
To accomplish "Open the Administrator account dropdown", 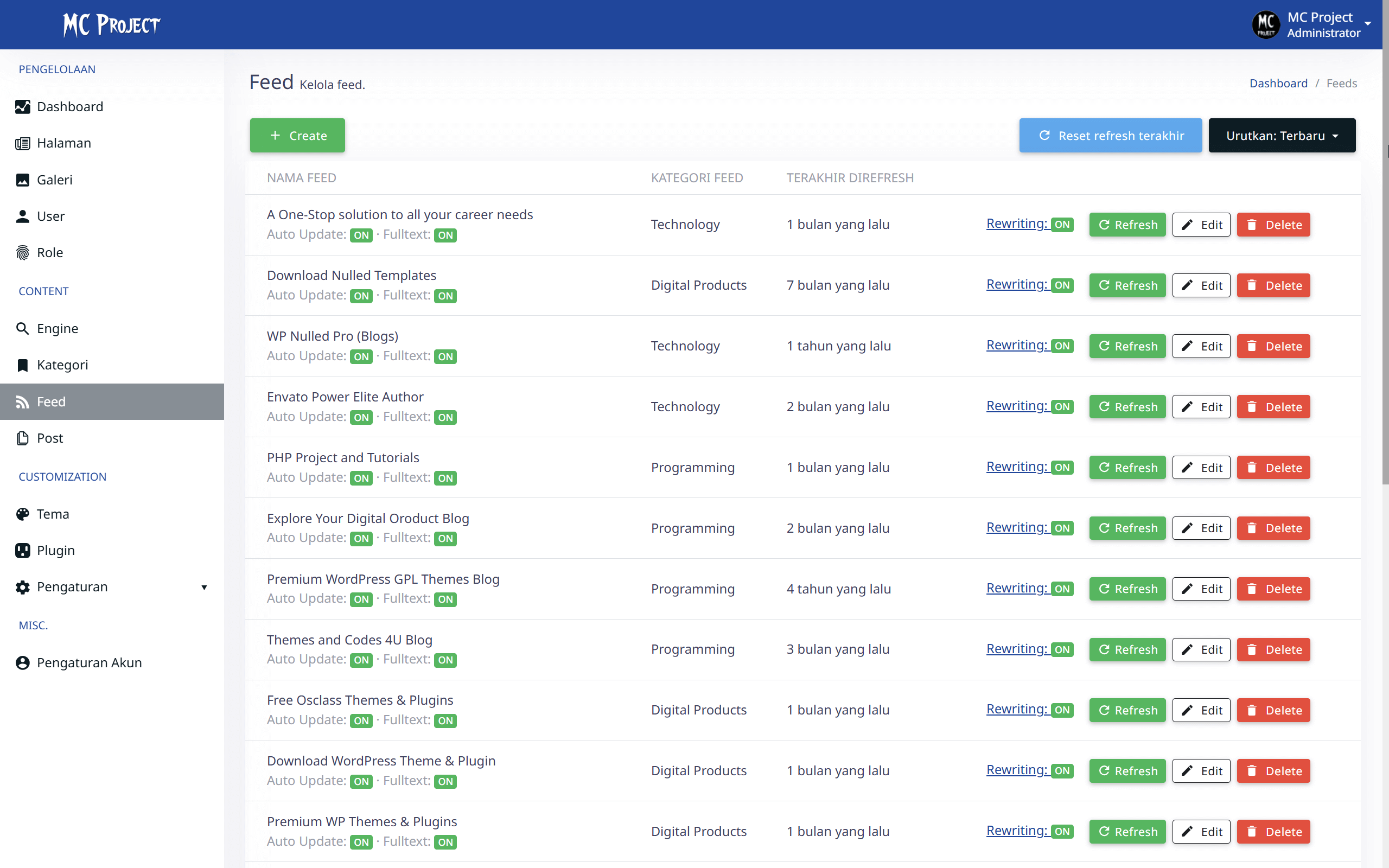I will pyautogui.click(x=1368, y=24).
